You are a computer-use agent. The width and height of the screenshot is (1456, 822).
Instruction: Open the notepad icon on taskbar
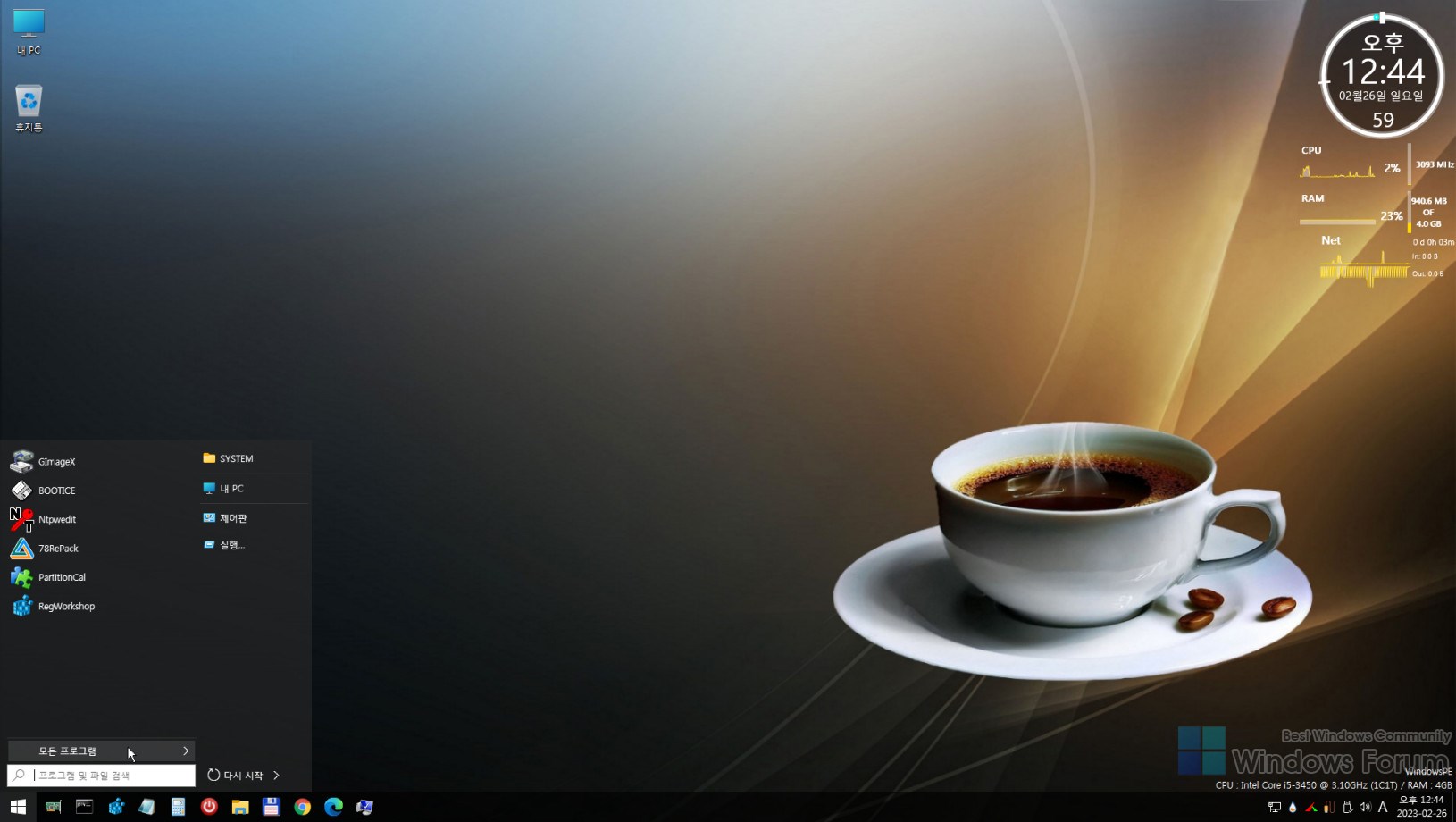(146, 807)
